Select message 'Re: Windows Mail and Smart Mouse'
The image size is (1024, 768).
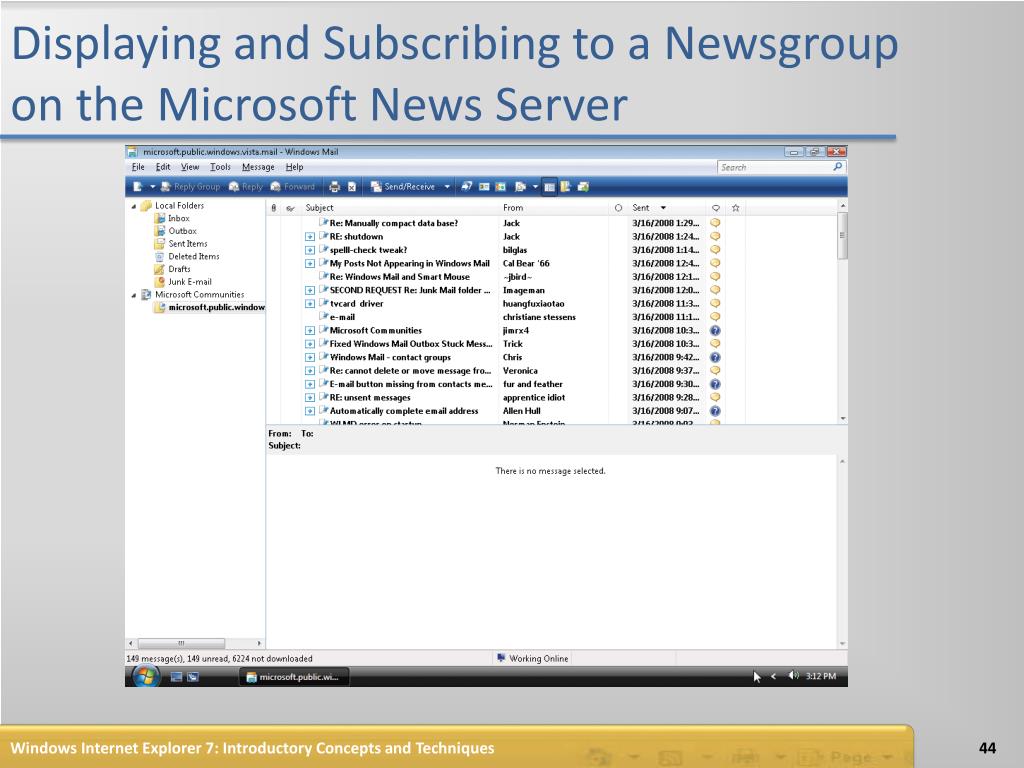(399, 277)
